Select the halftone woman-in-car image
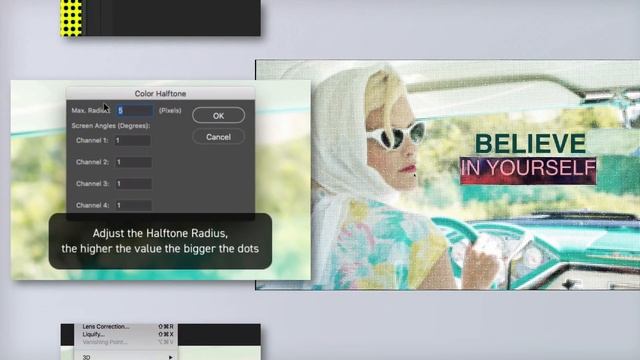The height and width of the screenshot is (360, 640). tap(447, 175)
